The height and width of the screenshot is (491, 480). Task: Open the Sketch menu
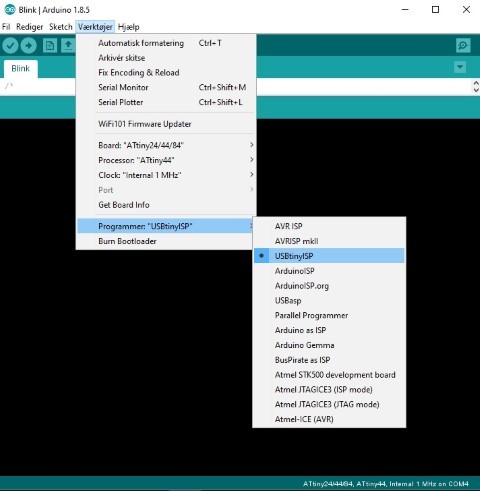pos(61,27)
